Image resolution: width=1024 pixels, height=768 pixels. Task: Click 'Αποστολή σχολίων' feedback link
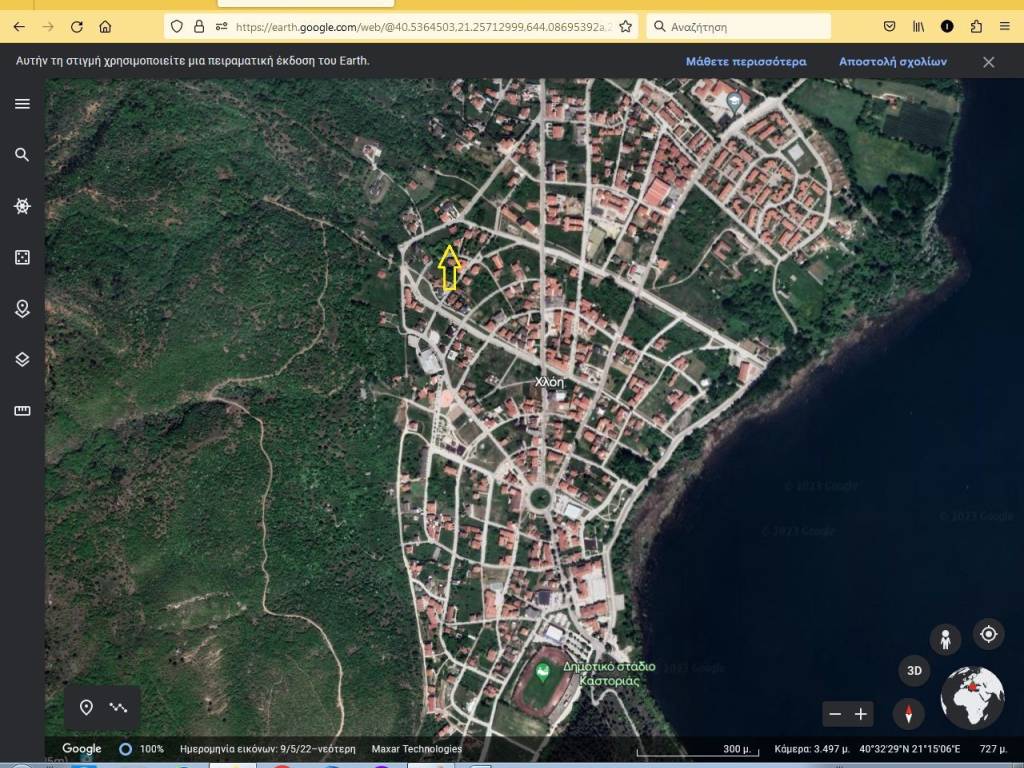pos(892,61)
